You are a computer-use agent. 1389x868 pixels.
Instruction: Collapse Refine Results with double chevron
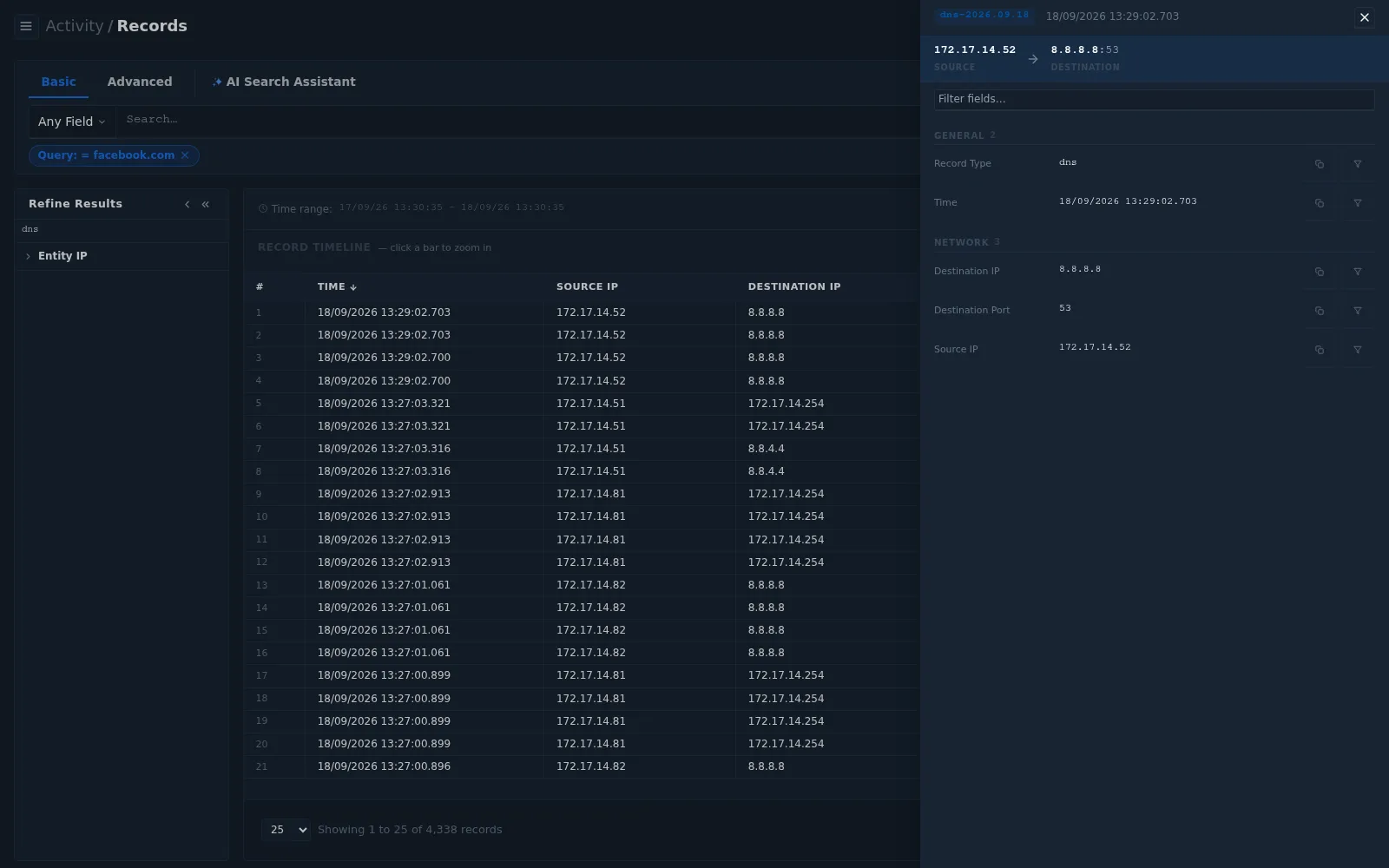click(206, 204)
